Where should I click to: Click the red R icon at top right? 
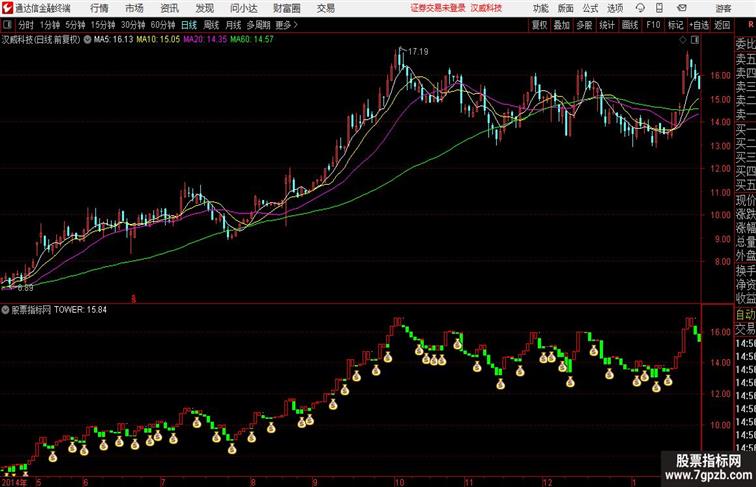(751, 25)
